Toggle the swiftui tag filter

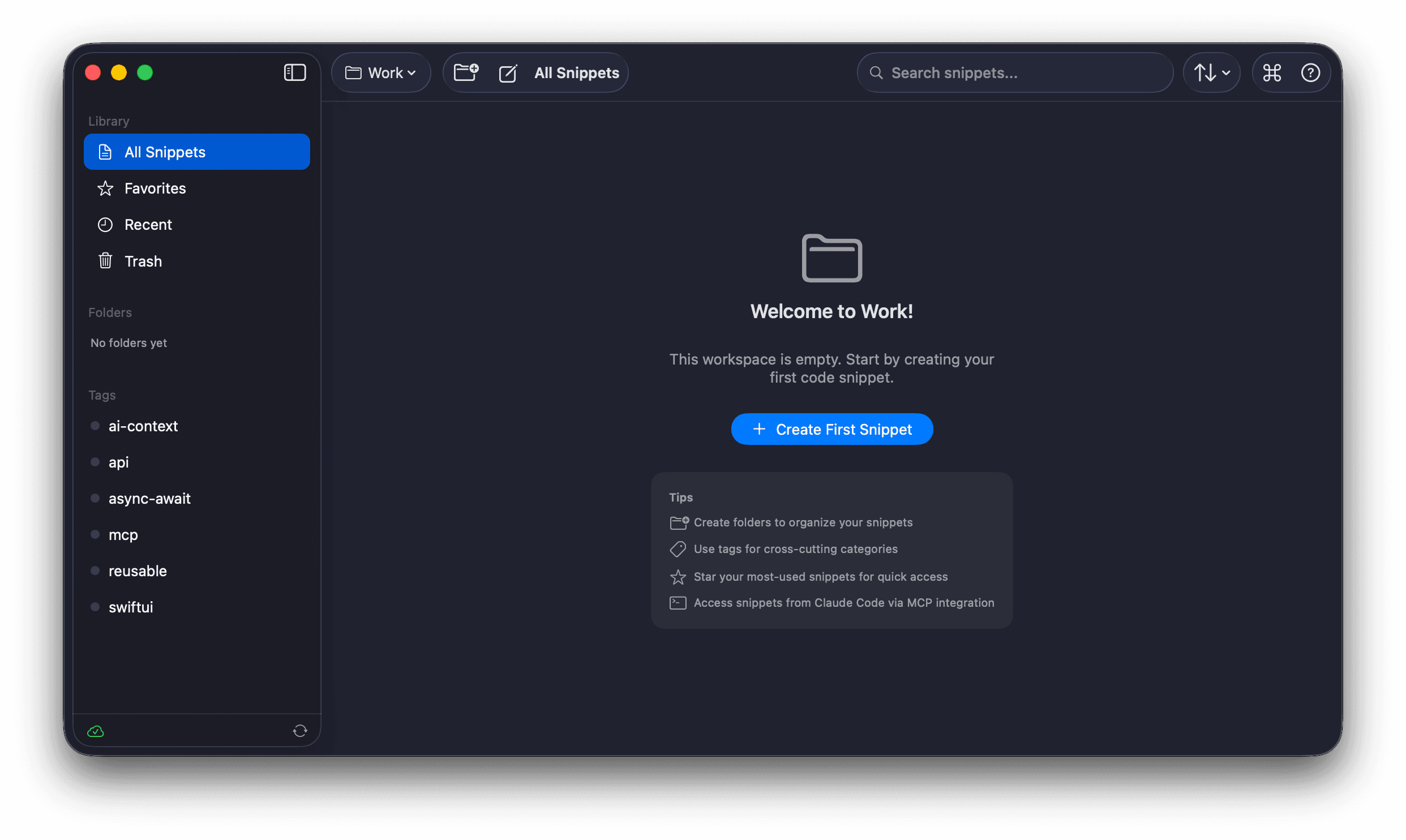[131, 607]
